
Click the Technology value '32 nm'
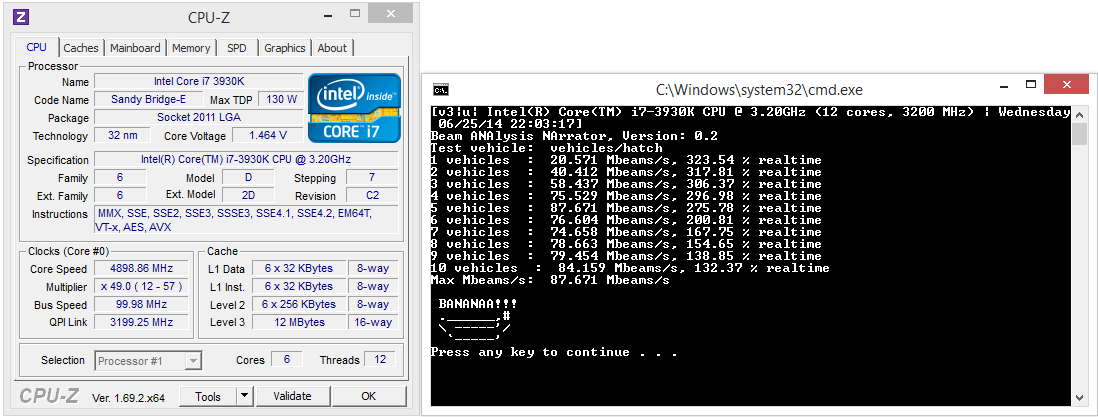click(x=123, y=135)
